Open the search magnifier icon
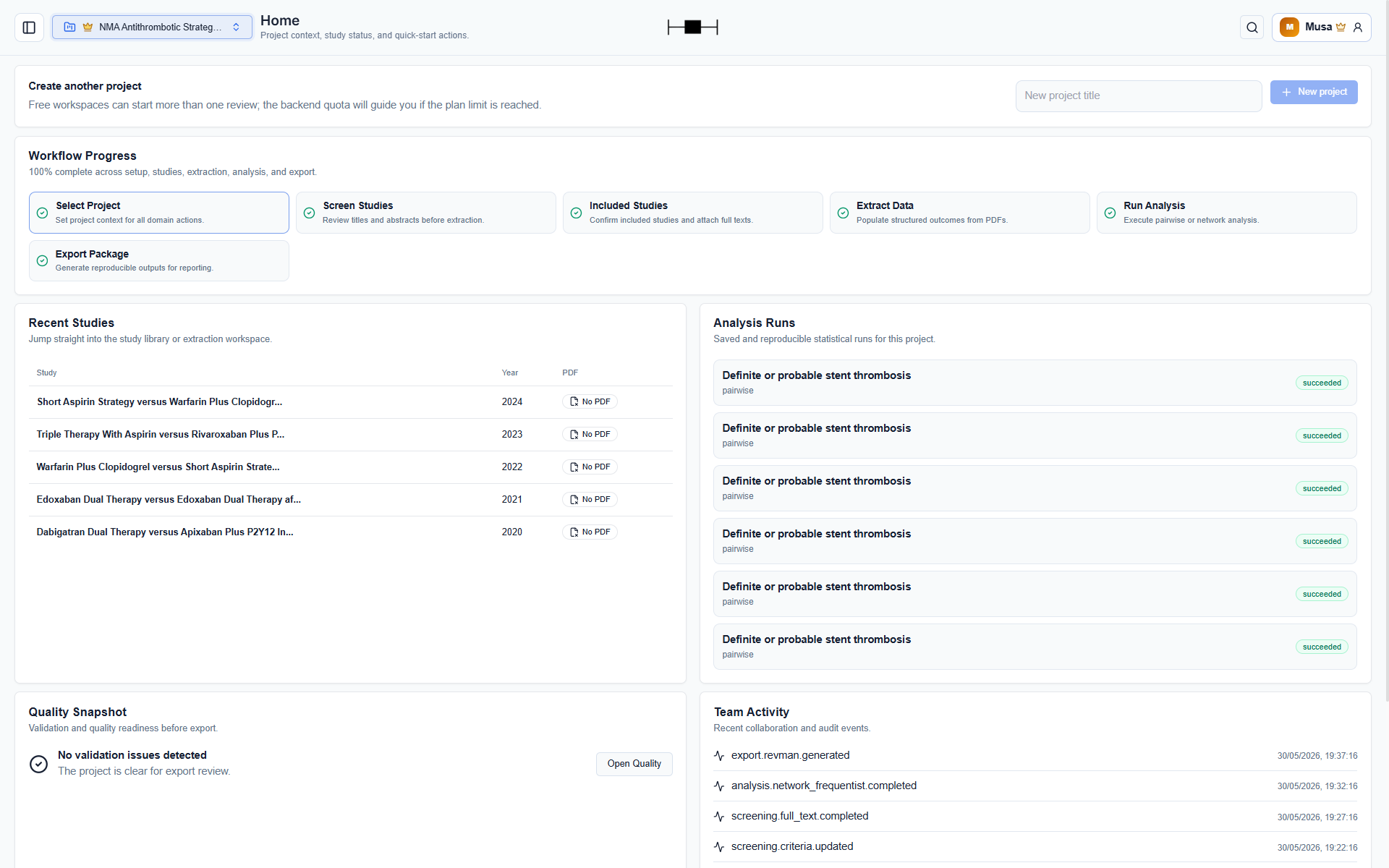This screenshot has width=1389, height=868. point(1252,27)
